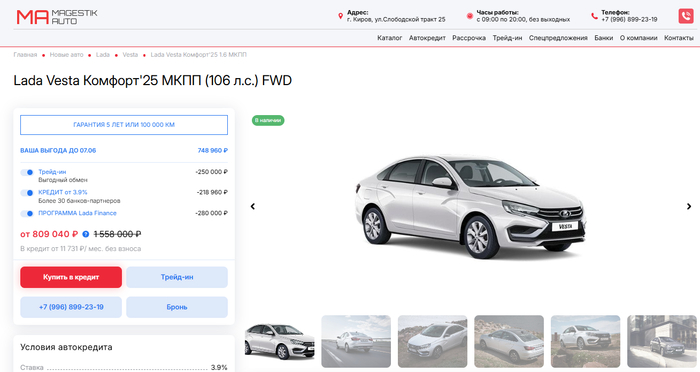Click the Купить в кредит button
The width and height of the screenshot is (700, 372).
[x=71, y=277]
